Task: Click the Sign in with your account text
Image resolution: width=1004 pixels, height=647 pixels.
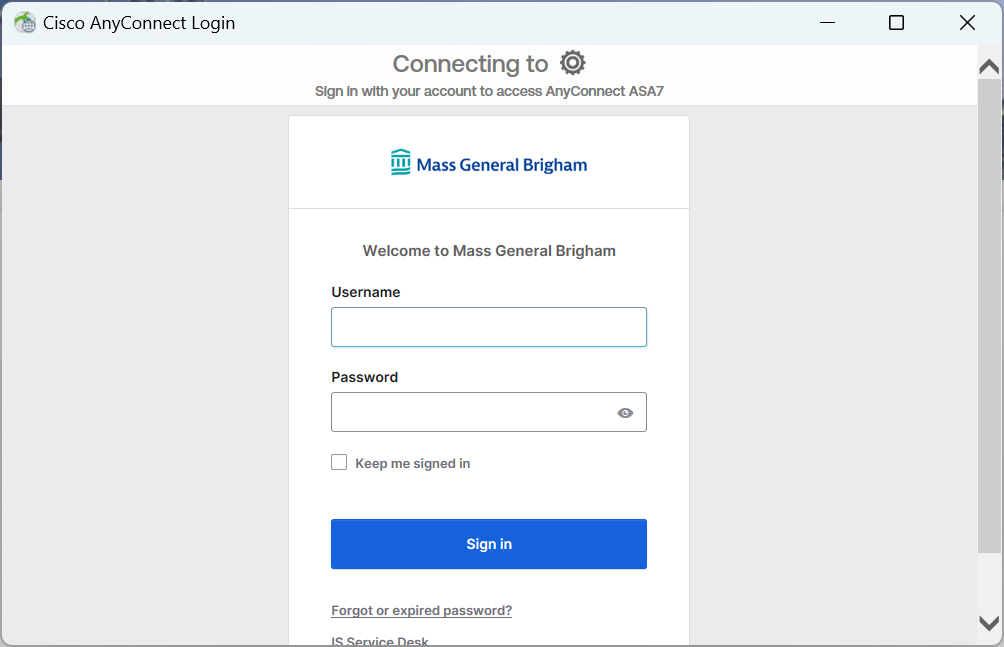Action: click(x=489, y=91)
